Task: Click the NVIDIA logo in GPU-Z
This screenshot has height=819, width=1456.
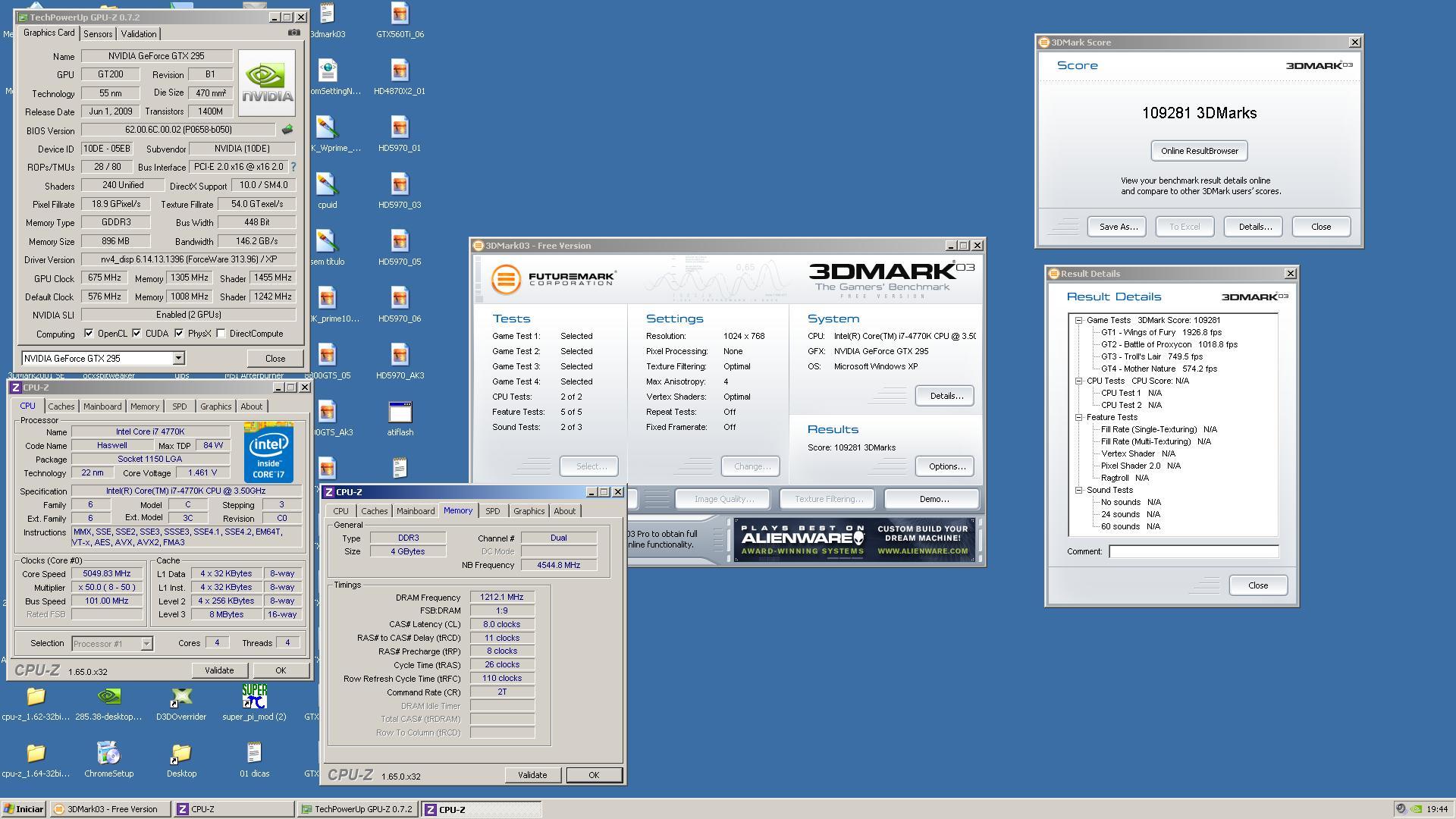Action: tap(266, 83)
